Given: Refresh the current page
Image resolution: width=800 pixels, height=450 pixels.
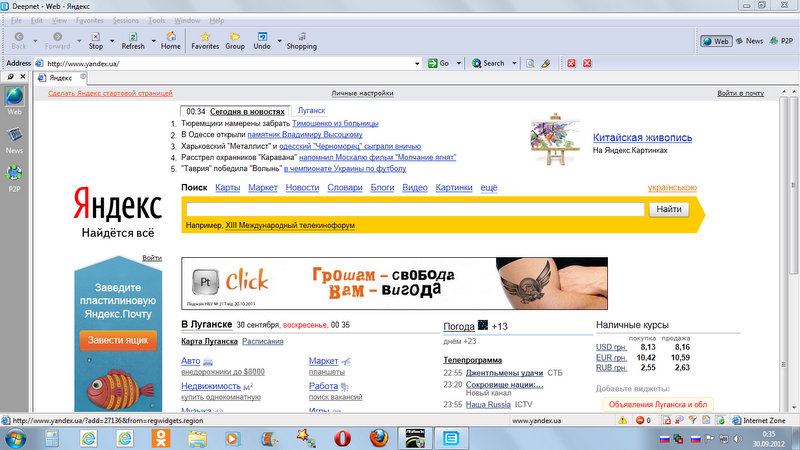Looking at the screenshot, I should pos(133,40).
